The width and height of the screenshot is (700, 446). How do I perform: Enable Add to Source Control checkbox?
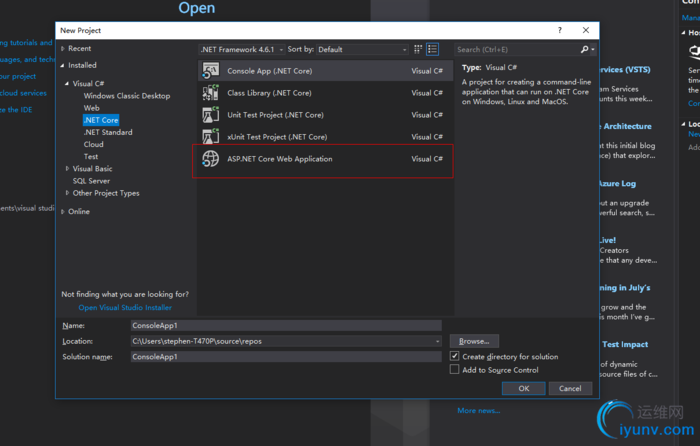[x=454, y=369]
